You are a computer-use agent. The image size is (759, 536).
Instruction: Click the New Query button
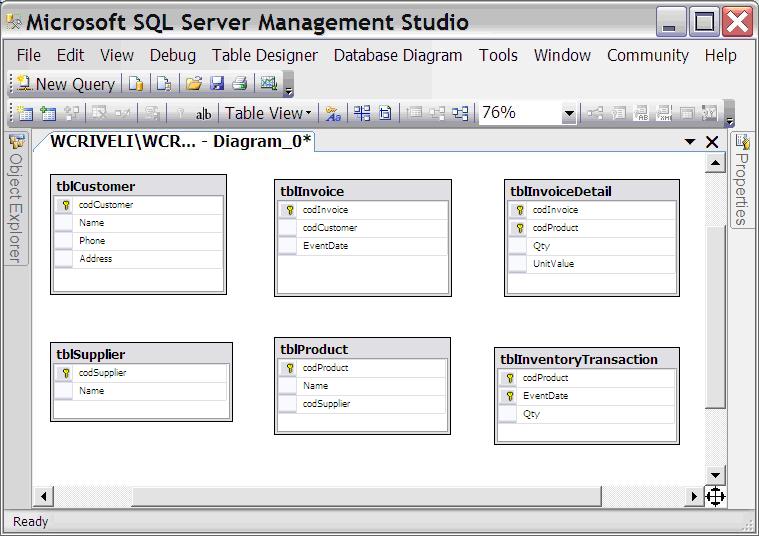pyautogui.click(x=66, y=84)
